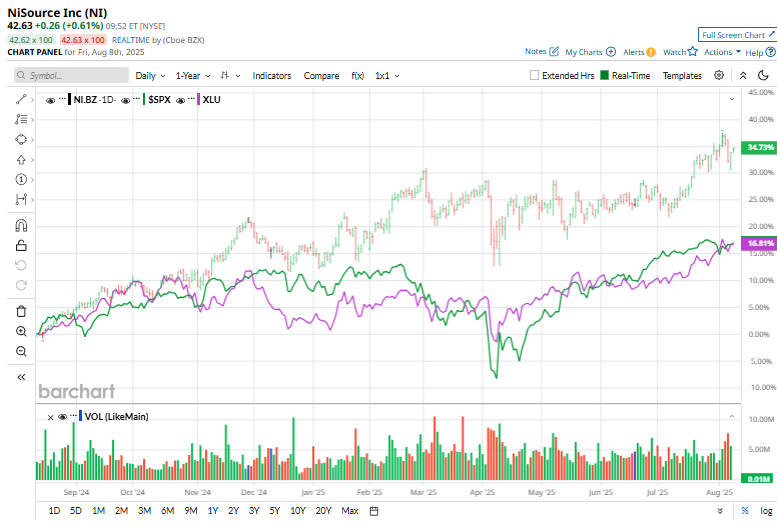This screenshot has height=528, width=777.
Task: Click the $SPX green color swatch
Action: point(144,100)
